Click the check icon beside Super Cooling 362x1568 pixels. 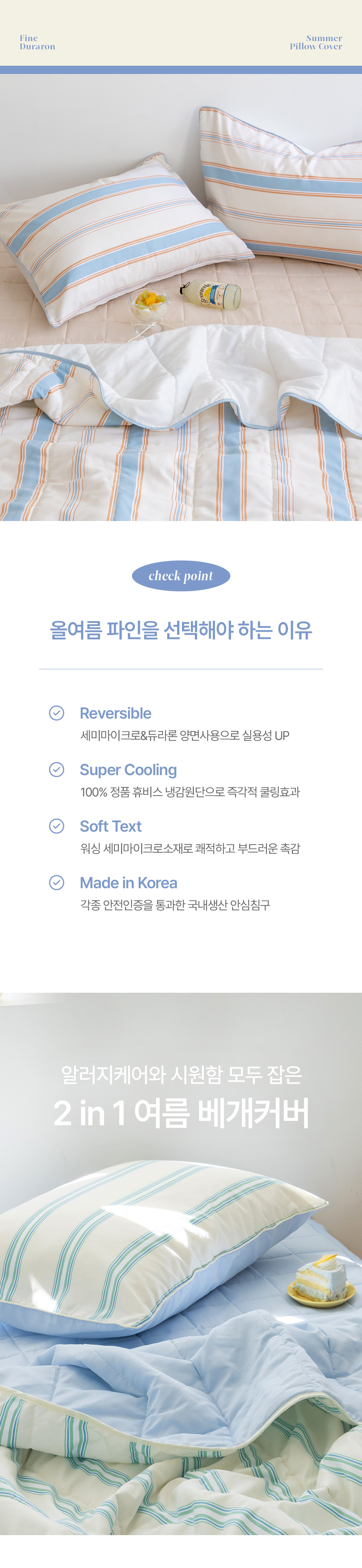click(57, 770)
